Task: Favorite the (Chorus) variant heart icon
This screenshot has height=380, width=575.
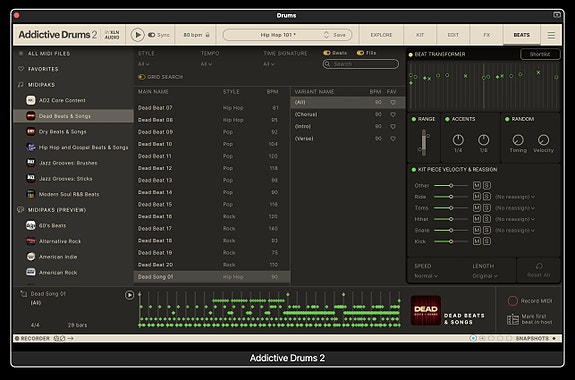Action: 393,114
